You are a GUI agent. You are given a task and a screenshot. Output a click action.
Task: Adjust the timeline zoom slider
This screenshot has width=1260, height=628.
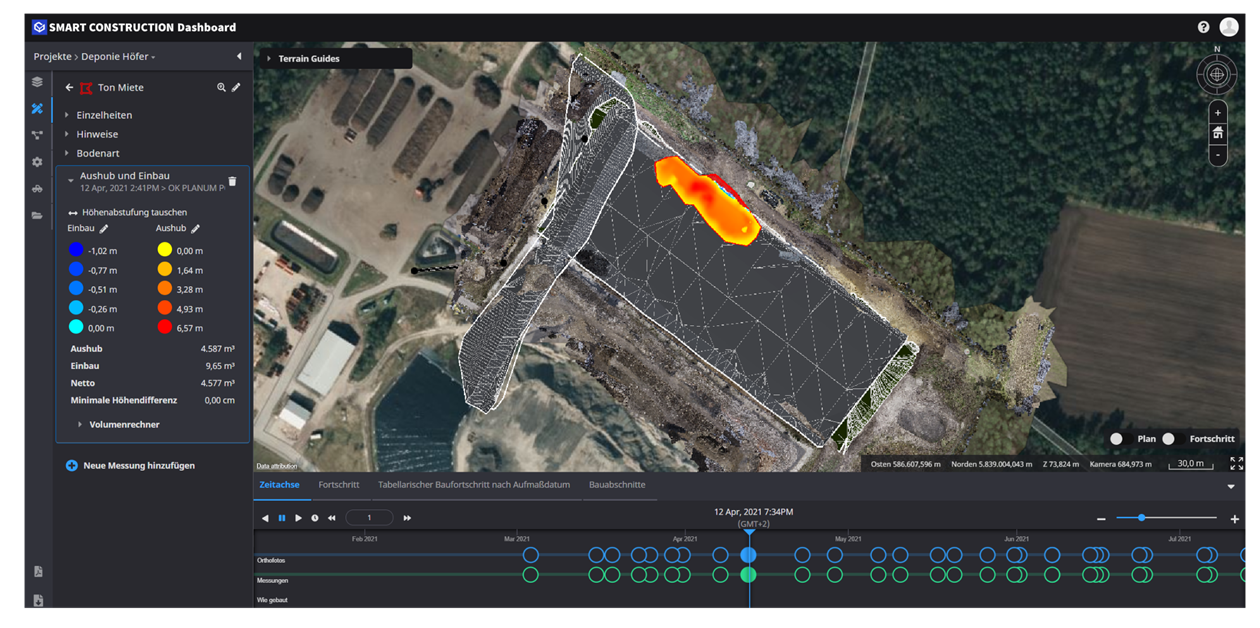1140,518
